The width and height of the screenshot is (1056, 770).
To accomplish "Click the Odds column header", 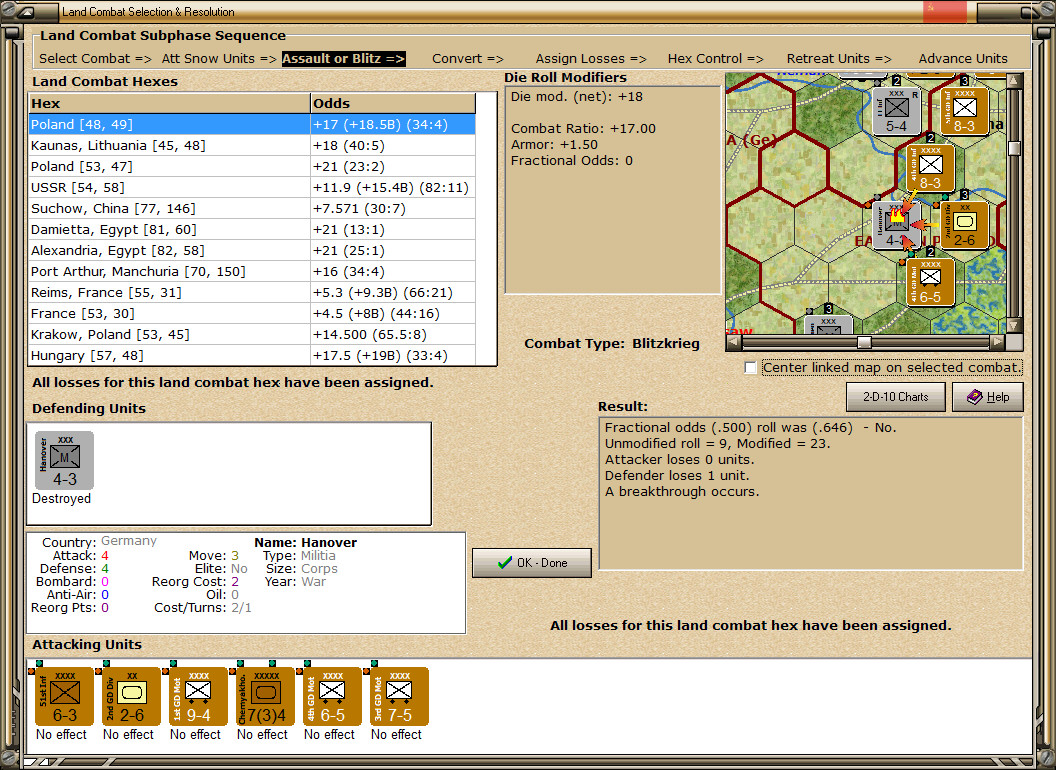I will (393, 103).
